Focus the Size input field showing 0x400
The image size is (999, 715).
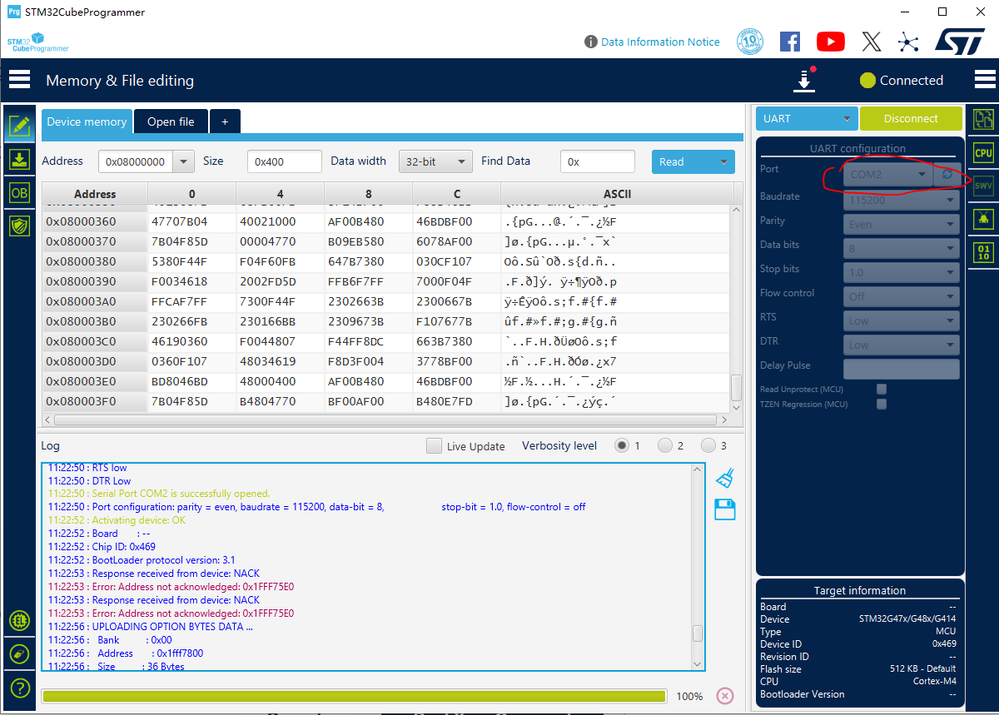point(284,162)
